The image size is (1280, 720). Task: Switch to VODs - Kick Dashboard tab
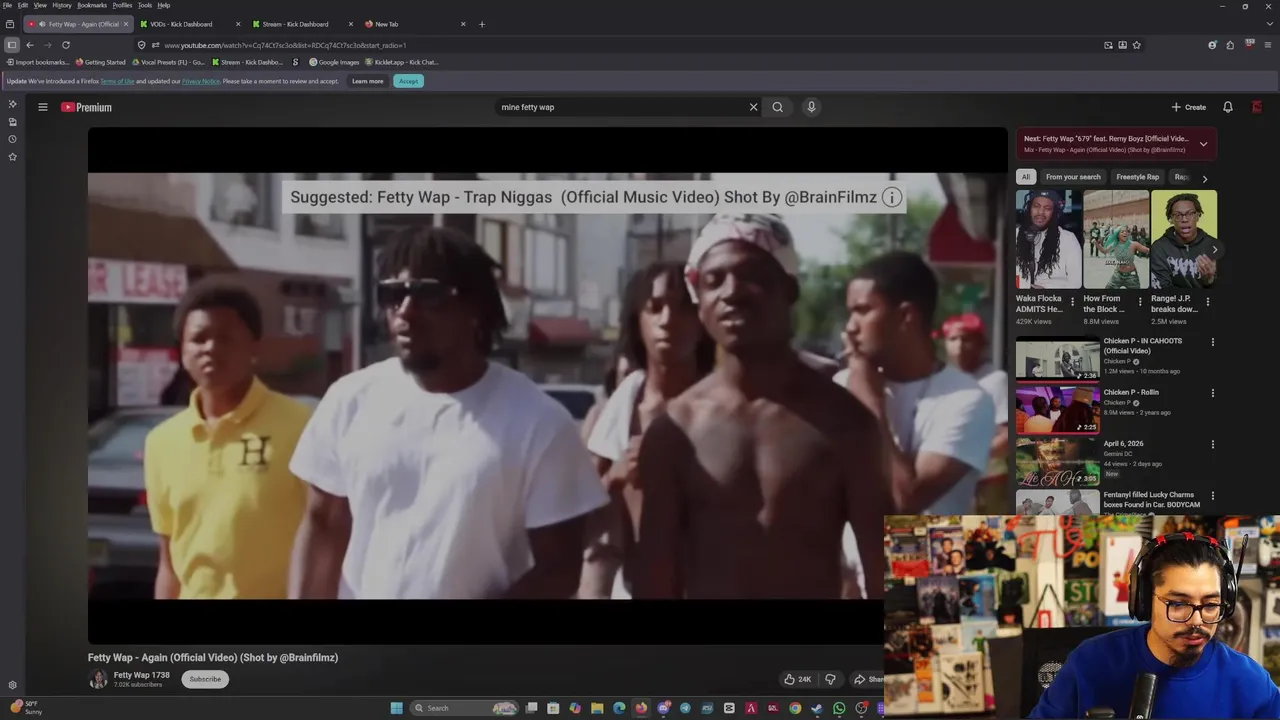tap(190, 24)
